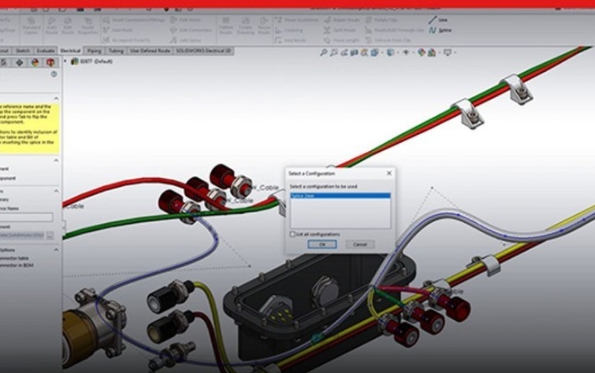Click Edit Wires in the ribbon
The height and width of the screenshot is (373, 595).
[x=185, y=20]
